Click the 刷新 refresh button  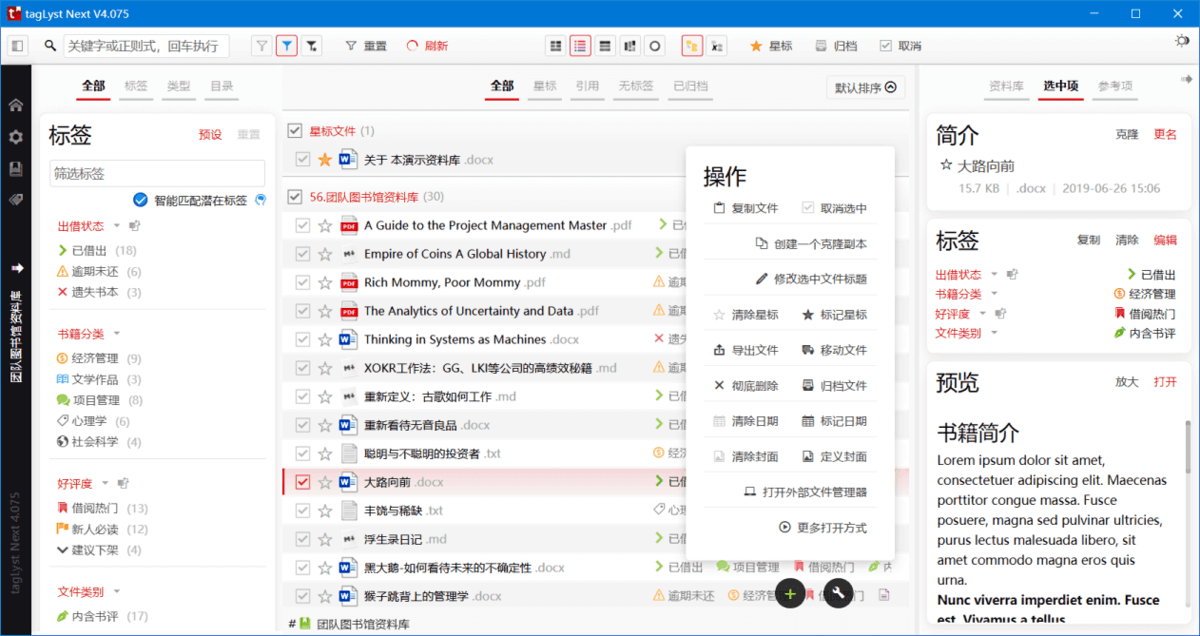(x=427, y=46)
